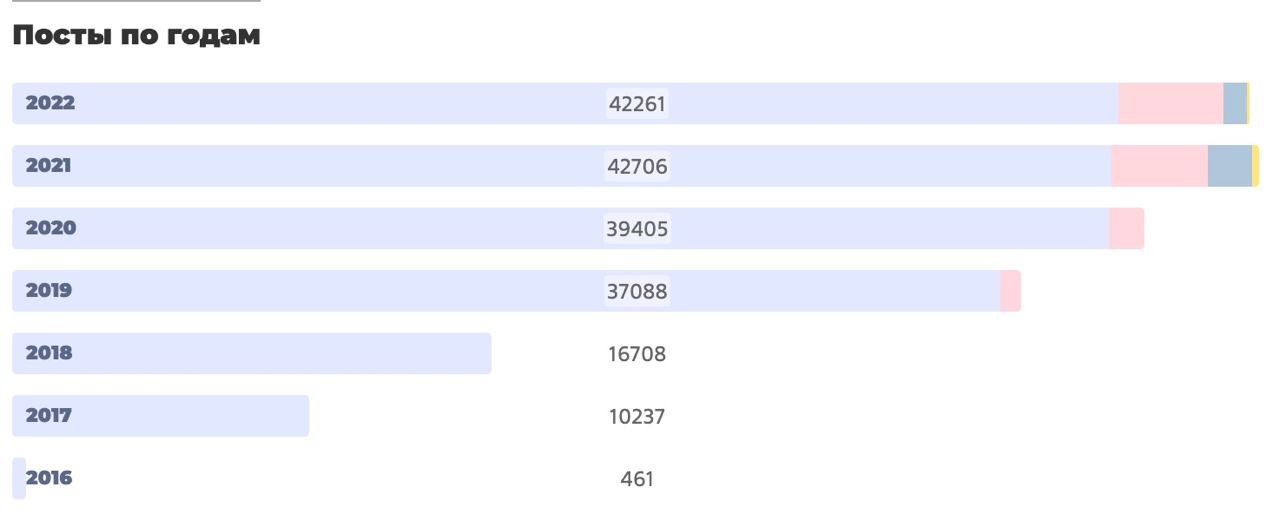Select the blue-gray segment of the 2022 bar
The width and height of the screenshot is (1280, 521).
point(1235,104)
